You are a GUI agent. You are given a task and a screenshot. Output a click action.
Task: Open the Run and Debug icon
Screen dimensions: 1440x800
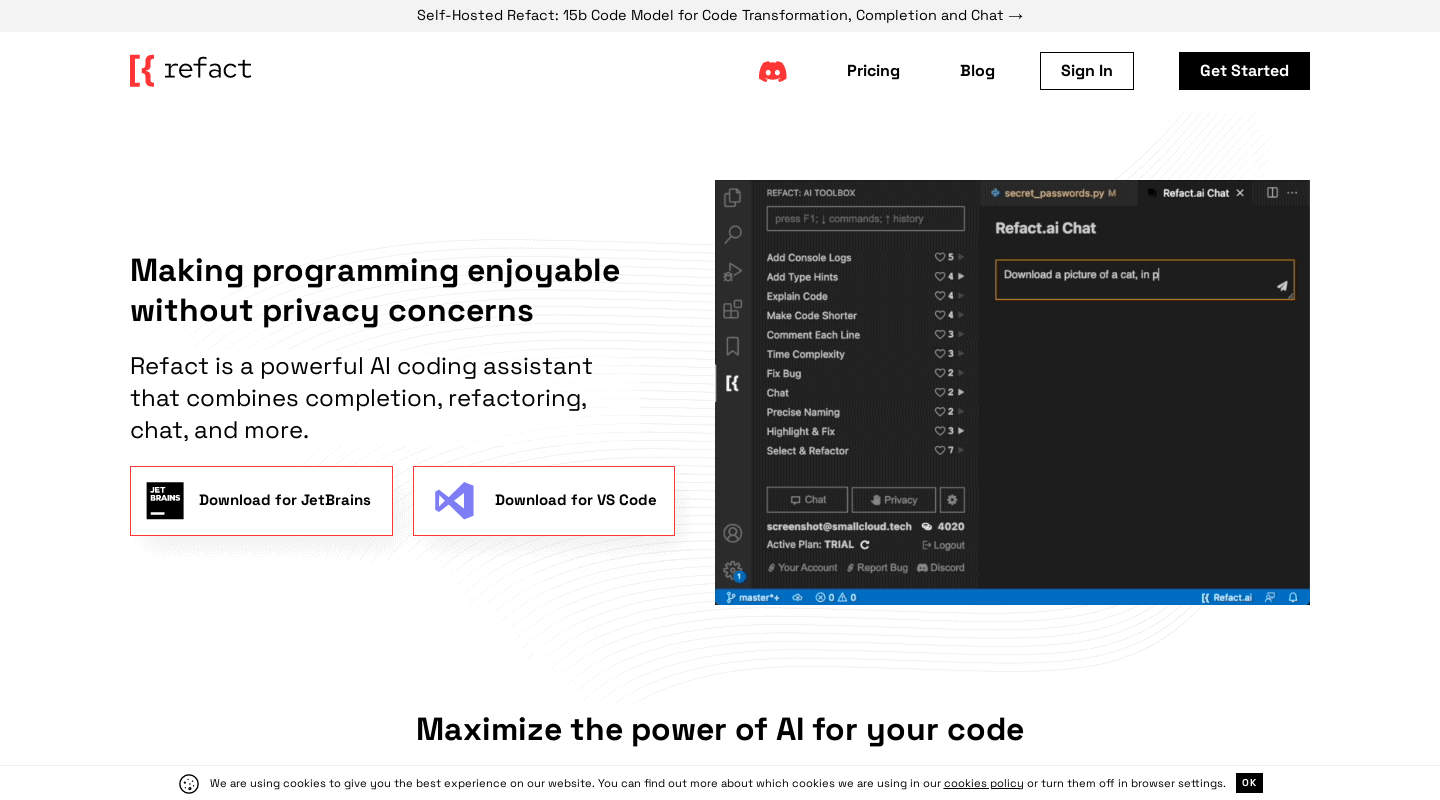click(x=733, y=272)
